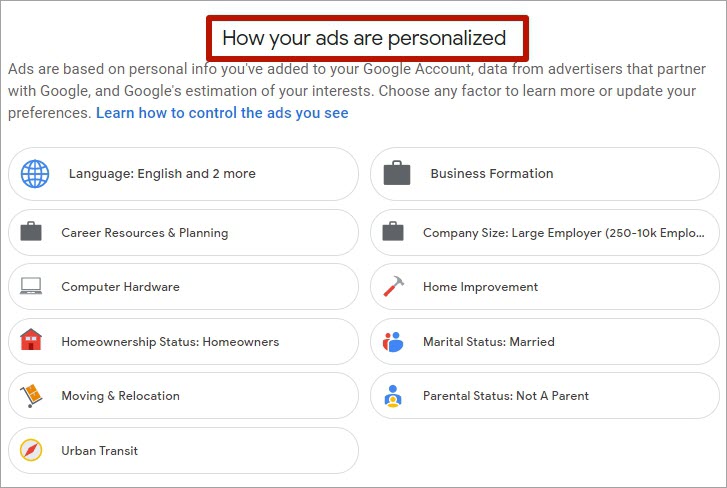This screenshot has height=488, width=727.
Task: Open 'Learn how to control the ads you see' link
Action: coord(222,113)
